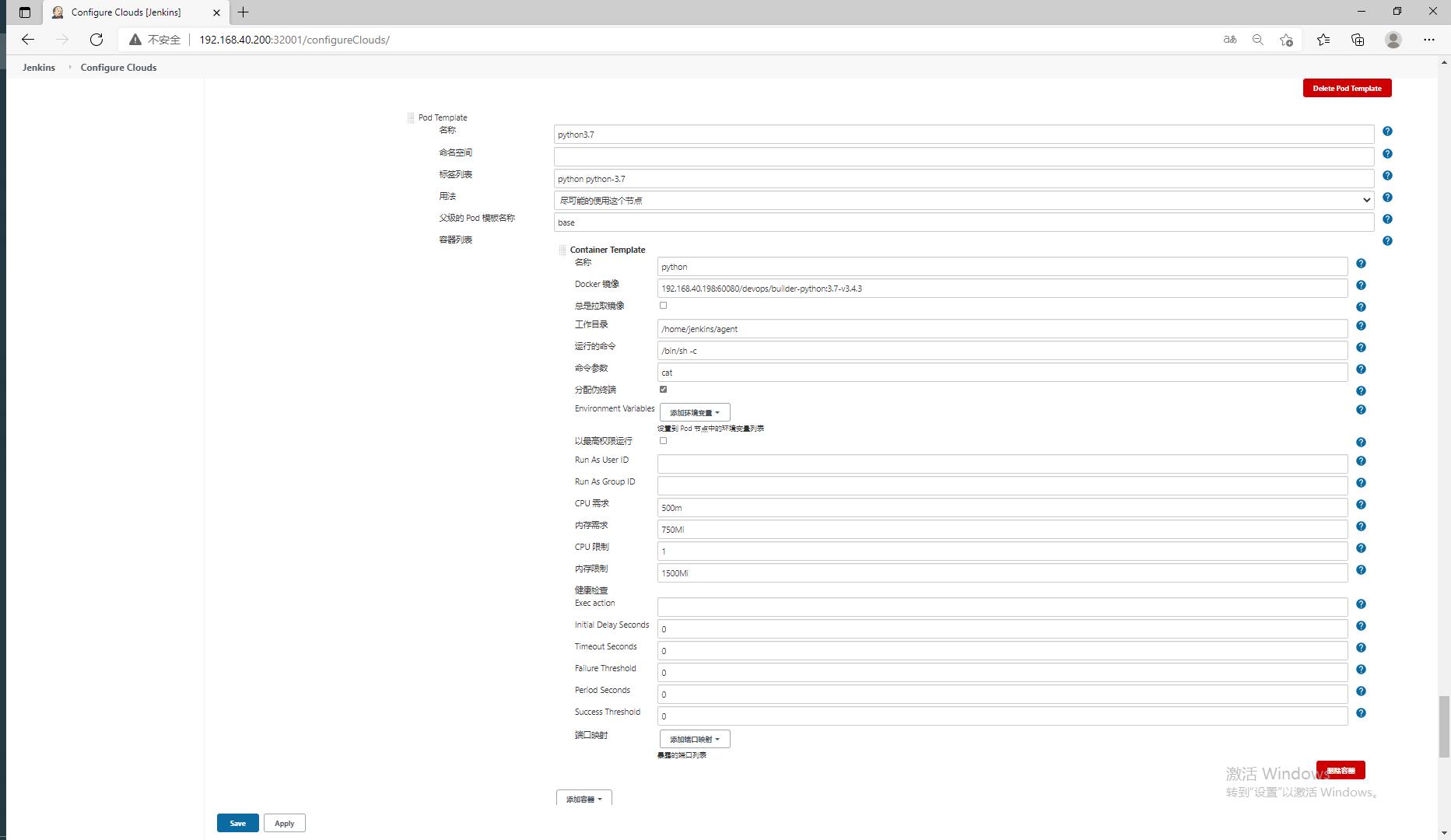Click the 父级的 Pod 模板名称 field with base
Viewport: 1451px width, 840px height.
pos(964,222)
